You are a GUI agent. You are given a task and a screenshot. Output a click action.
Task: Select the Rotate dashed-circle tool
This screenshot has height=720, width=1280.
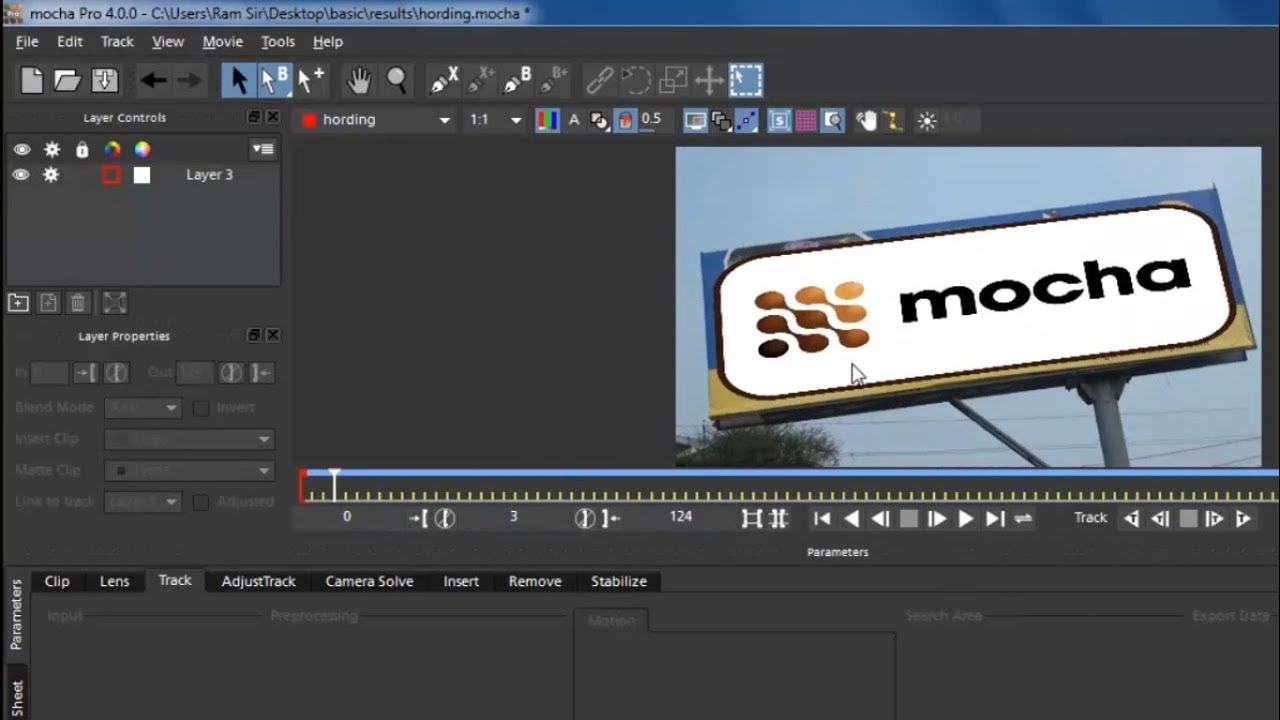click(636, 80)
